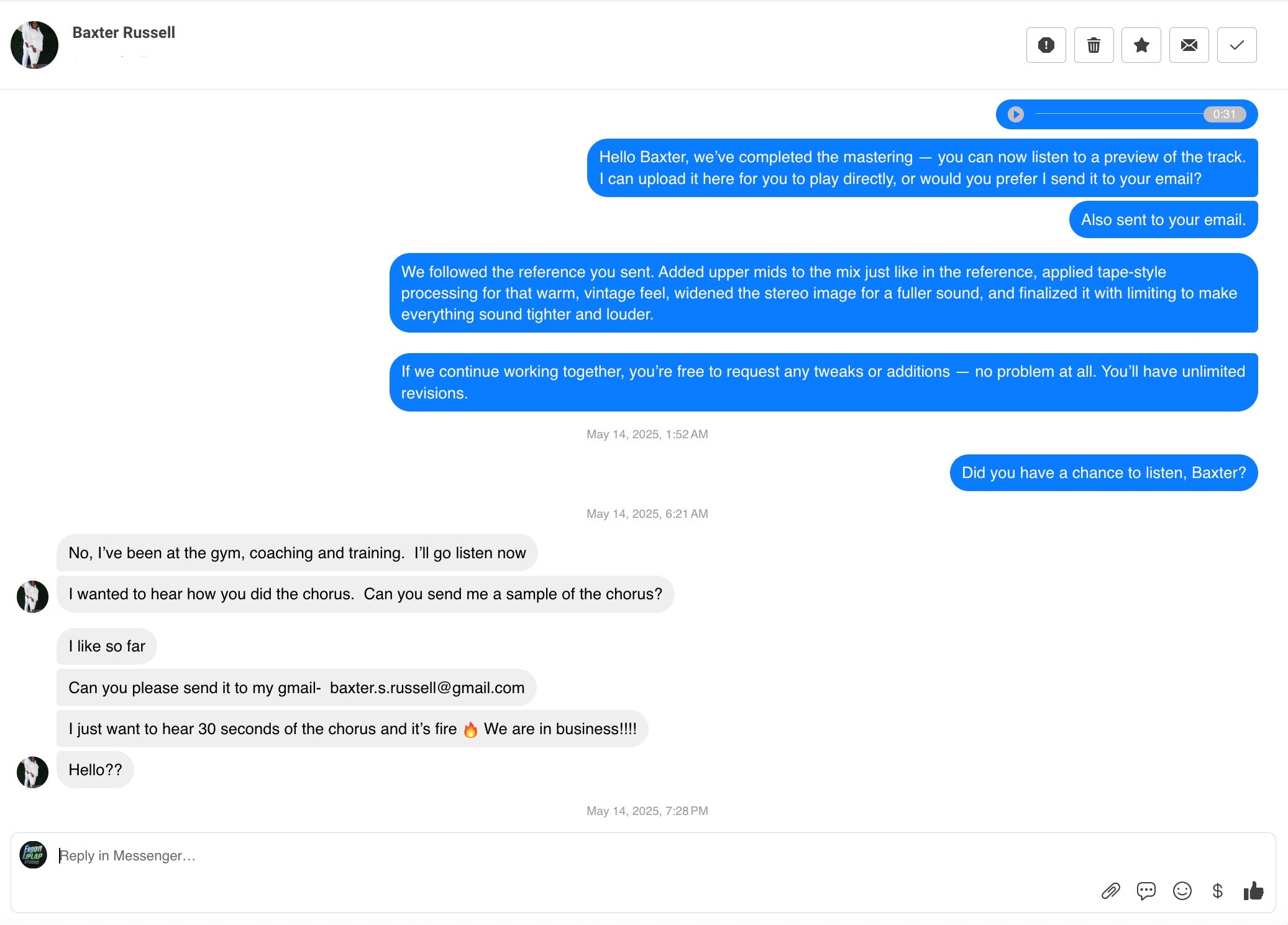Click the baxter.s.russell@gmail.com email address

pos(427,688)
